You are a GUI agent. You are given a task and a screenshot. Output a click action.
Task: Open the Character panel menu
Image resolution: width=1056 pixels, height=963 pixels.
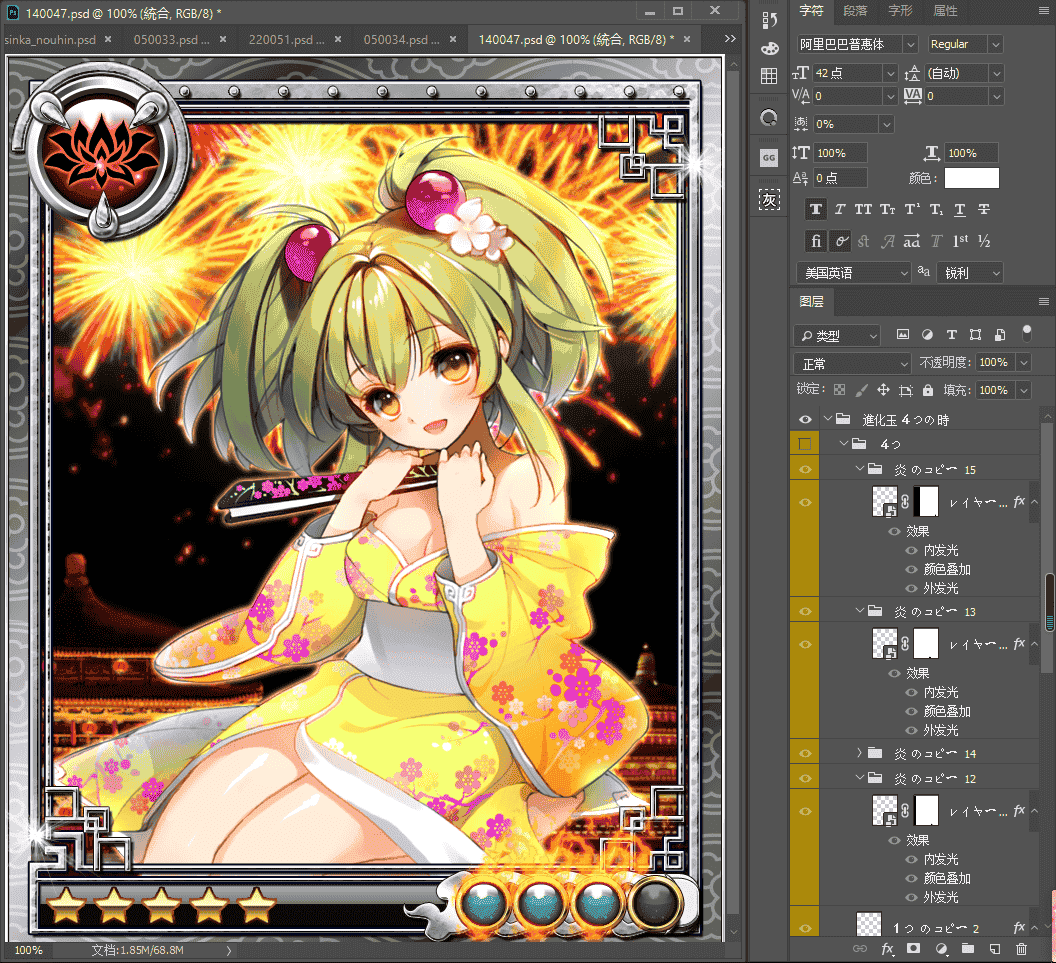(x=1044, y=11)
